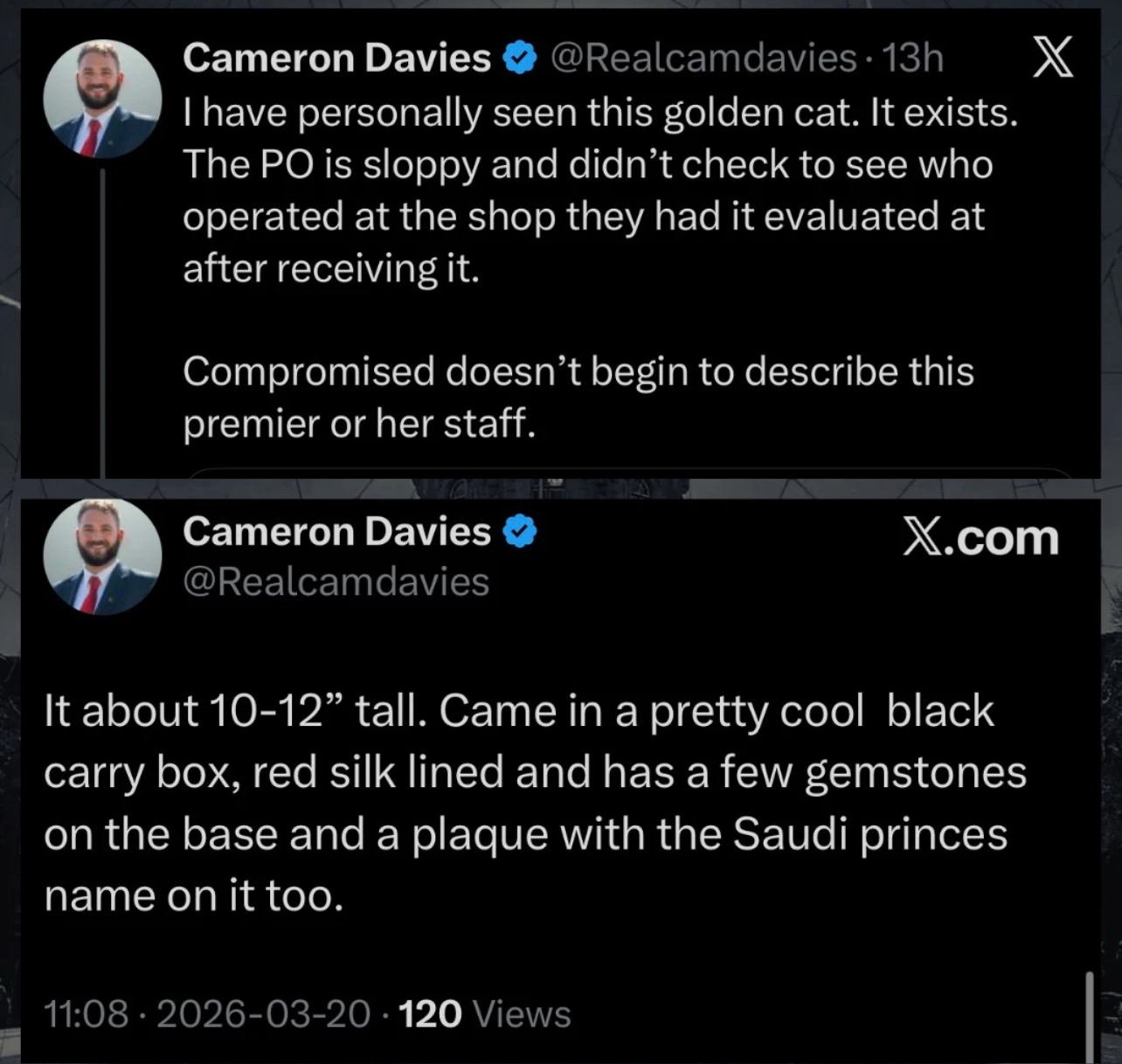Click the verified badge in the lower tweet
This screenshot has height=1064, width=1122.
[520, 532]
